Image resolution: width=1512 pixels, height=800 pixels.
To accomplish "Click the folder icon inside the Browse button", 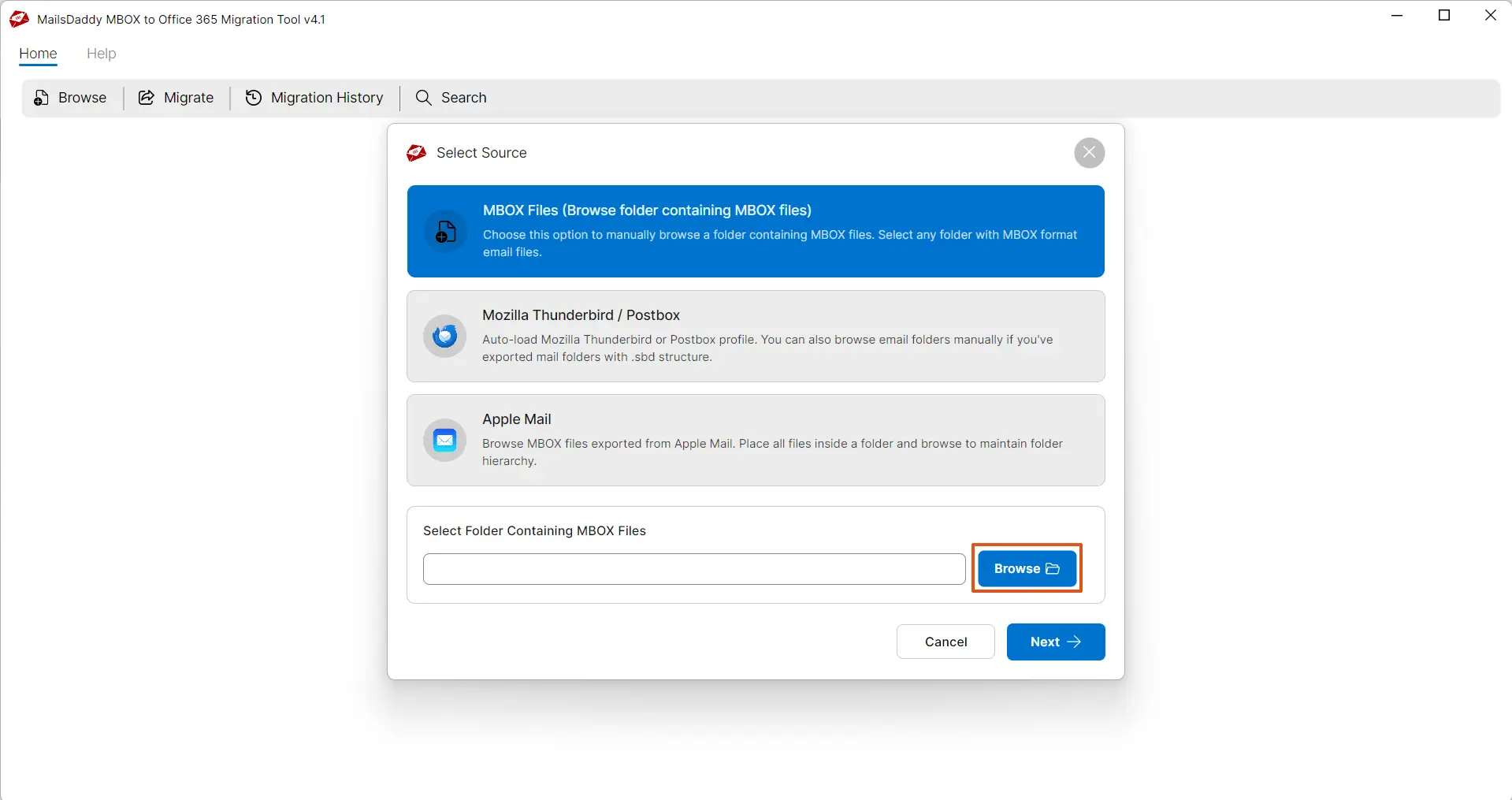I will coord(1053,568).
